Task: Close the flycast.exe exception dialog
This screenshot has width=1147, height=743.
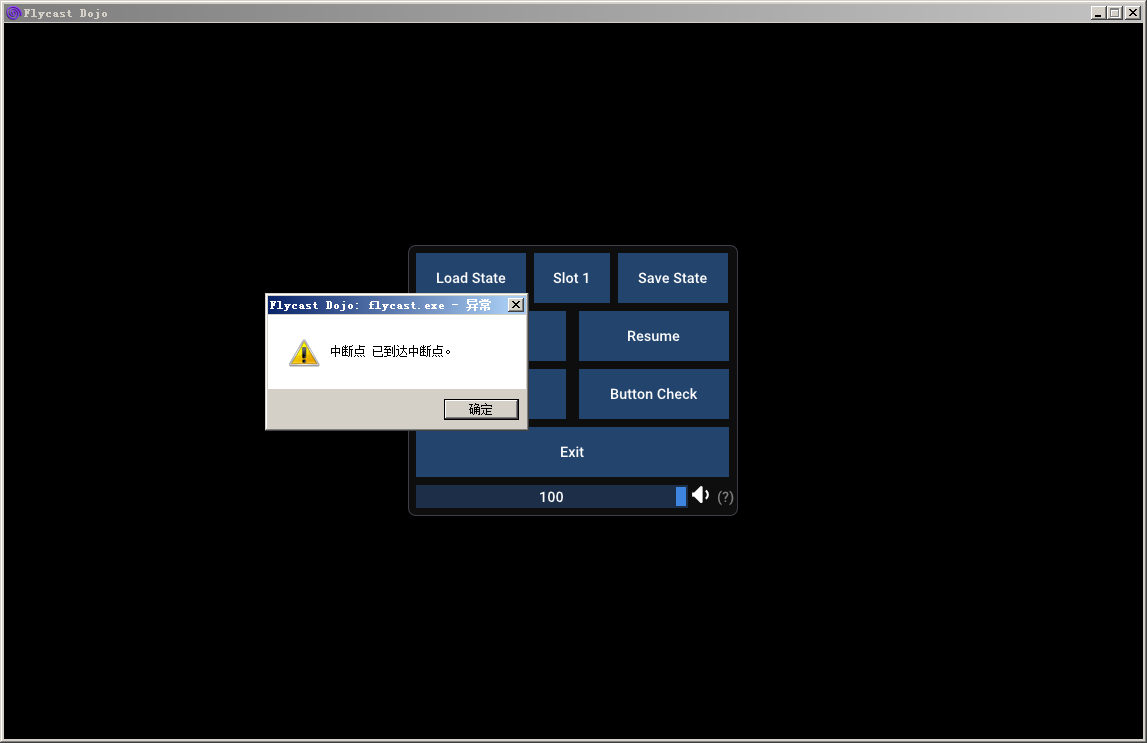Action: click(x=516, y=305)
